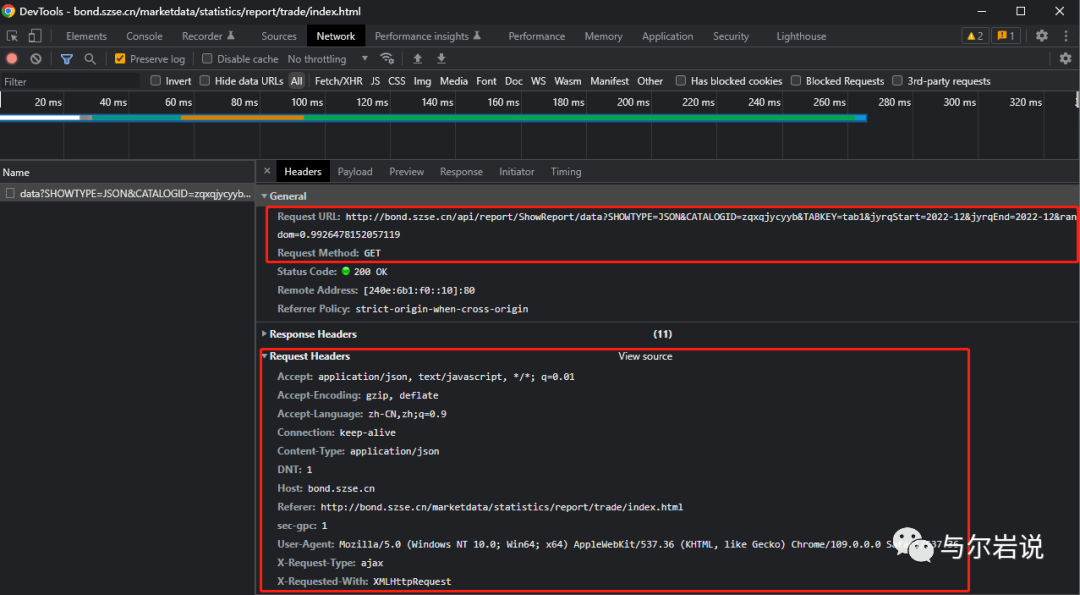Filter requests by Doc type

(x=514, y=81)
